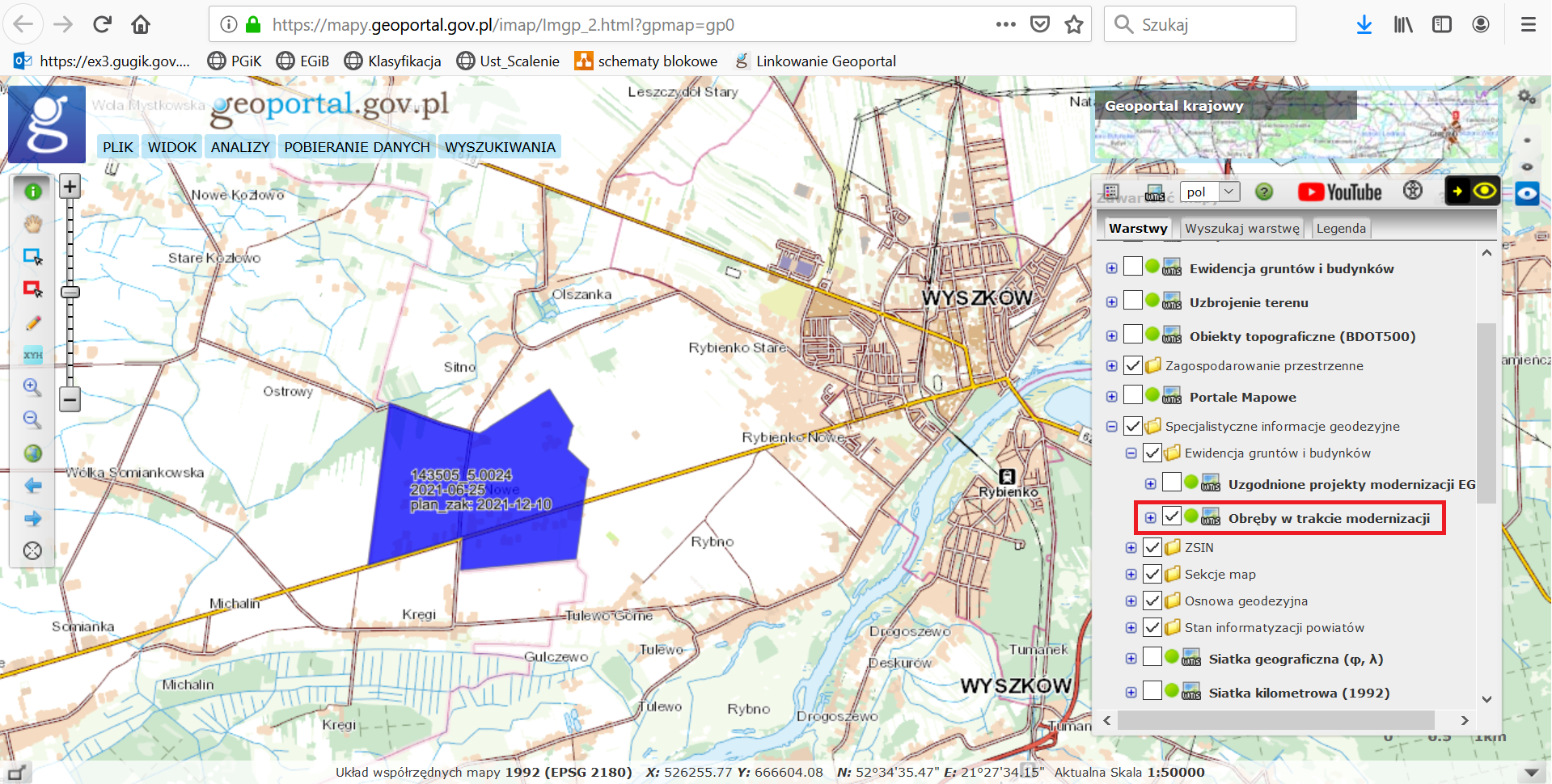The height and width of the screenshot is (784, 1552).
Task: Open the YouTube link icon
Action: 1339,192
